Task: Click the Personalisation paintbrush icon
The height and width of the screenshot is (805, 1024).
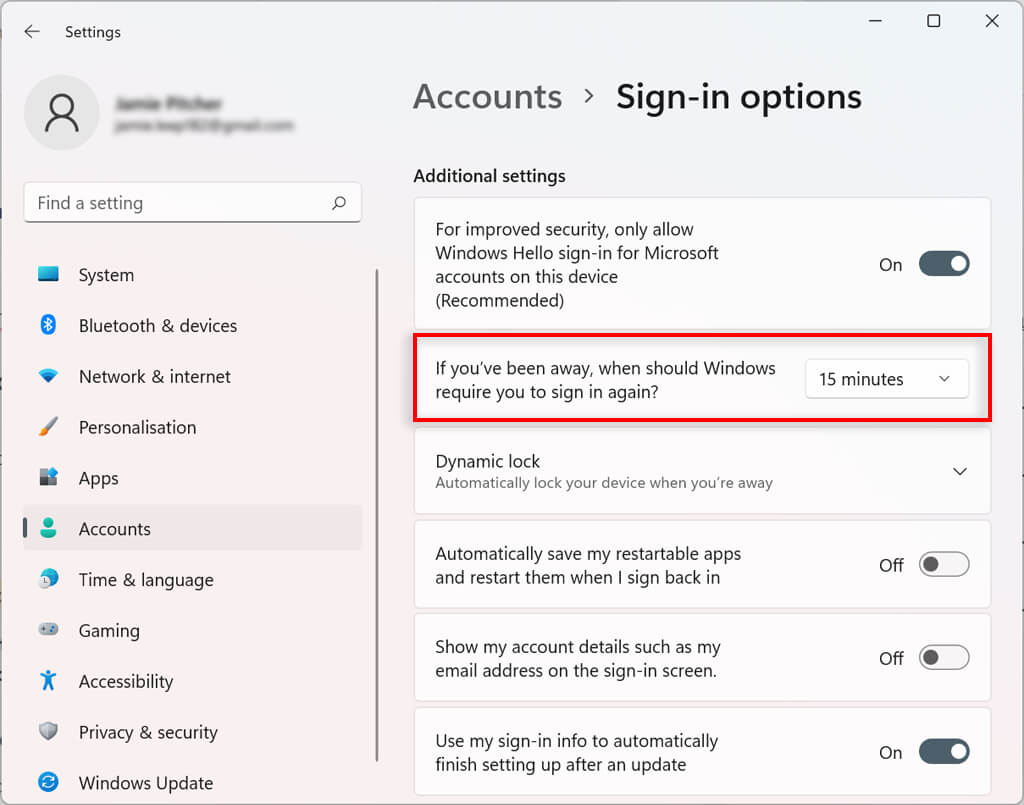Action: 48,427
